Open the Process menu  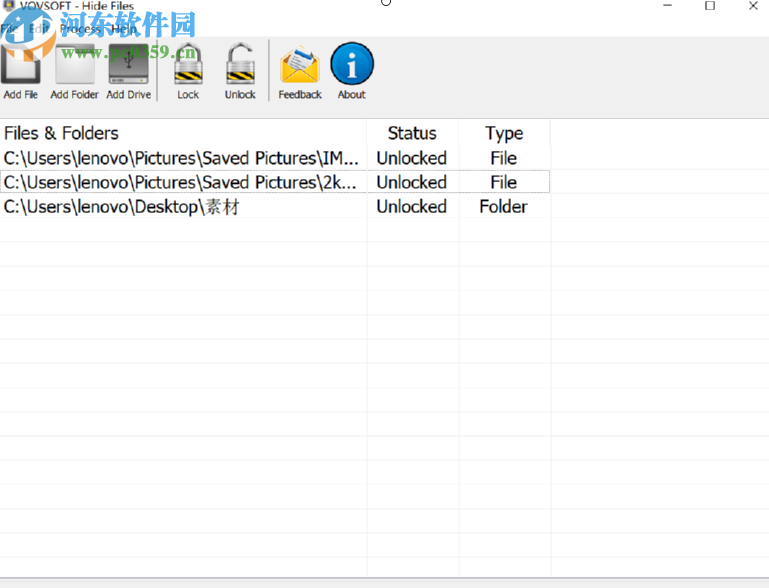point(80,29)
